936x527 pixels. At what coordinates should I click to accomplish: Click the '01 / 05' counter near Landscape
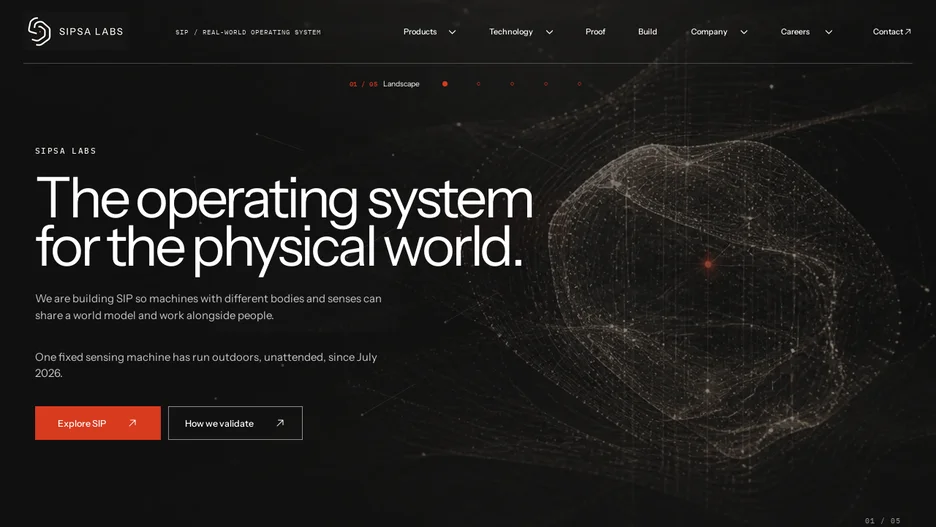click(x=364, y=84)
